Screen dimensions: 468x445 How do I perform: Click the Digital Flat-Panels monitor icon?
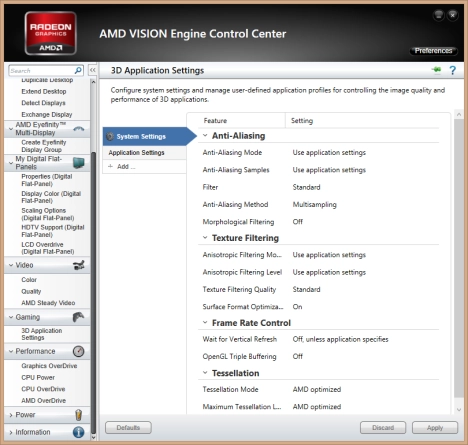79,163
